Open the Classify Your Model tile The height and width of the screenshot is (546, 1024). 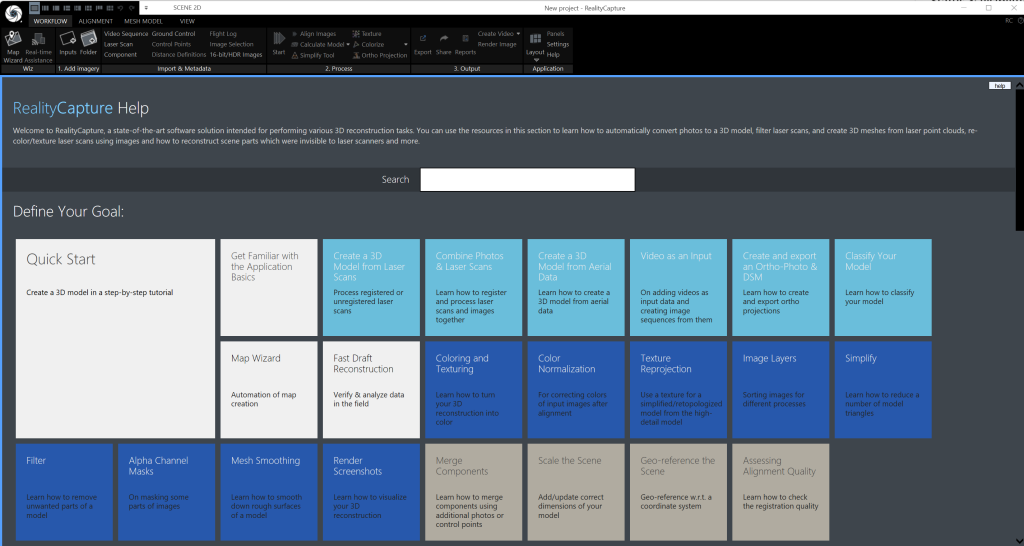[x=883, y=287]
